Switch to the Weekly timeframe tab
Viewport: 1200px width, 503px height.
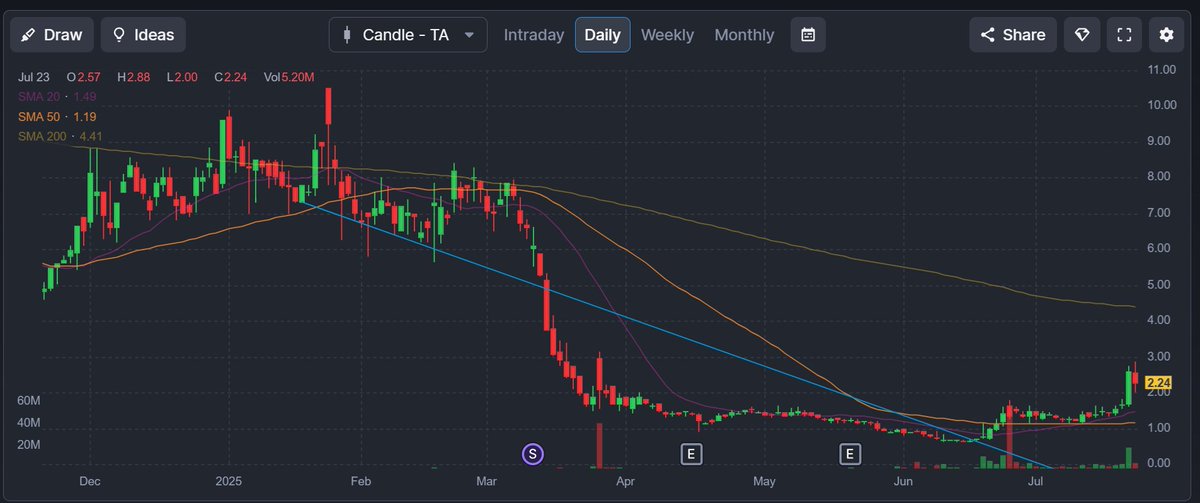pos(667,35)
